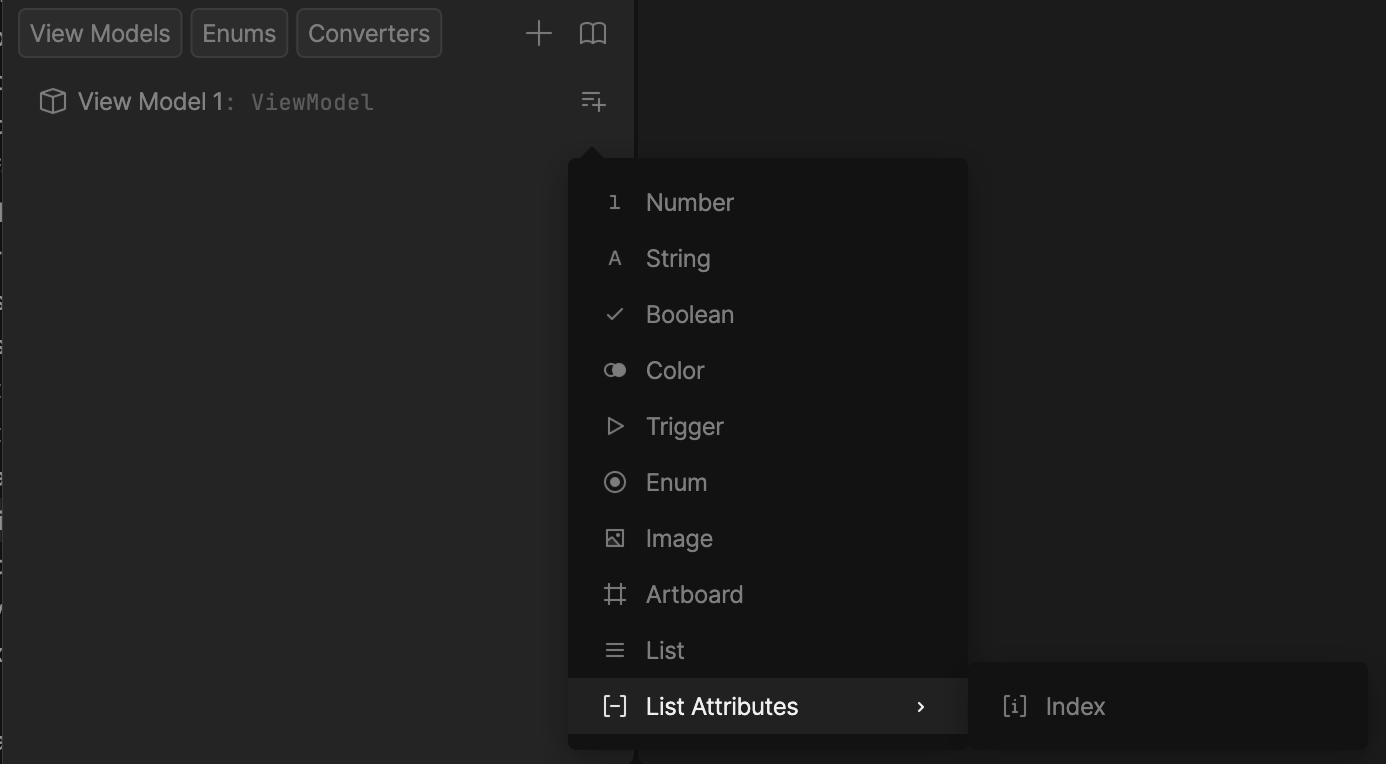
Task: Click the Number property type icon
Action: (x=614, y=203)
